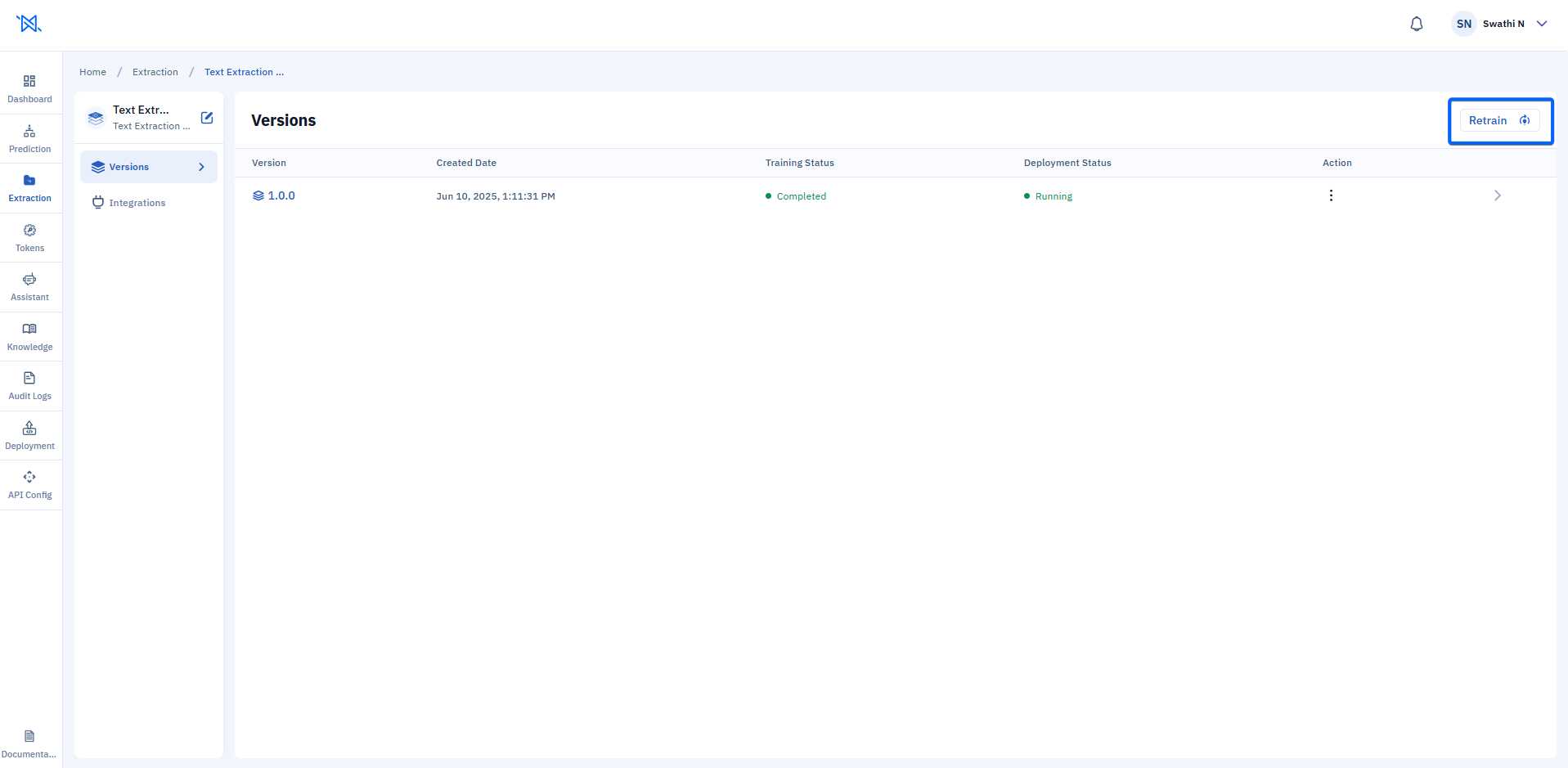Screen dimensions: 1568x768
Task: Open the Tokens section
Action: click(29, 238)
